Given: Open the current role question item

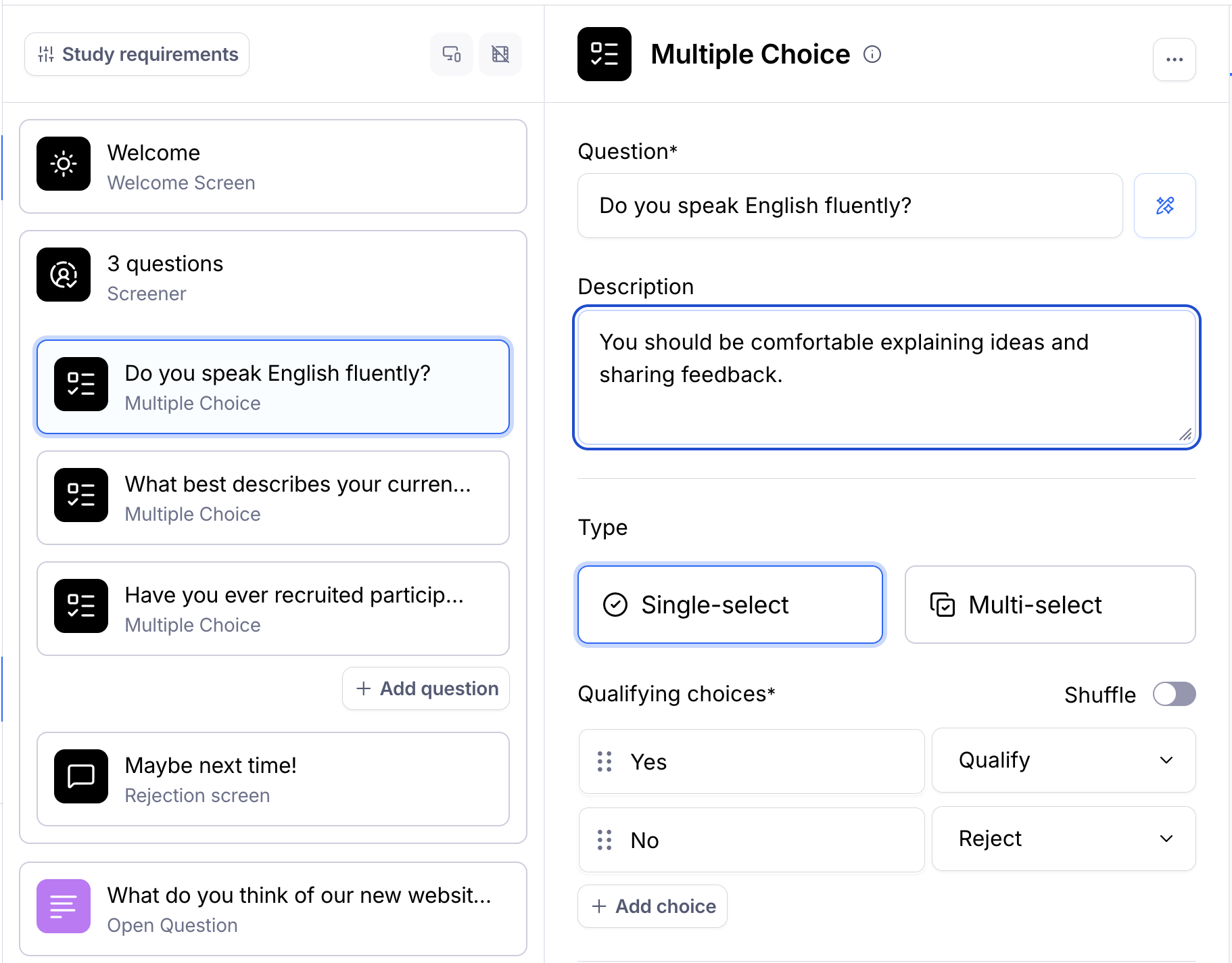Looking at the screenshot, I should tap(273, 498).
